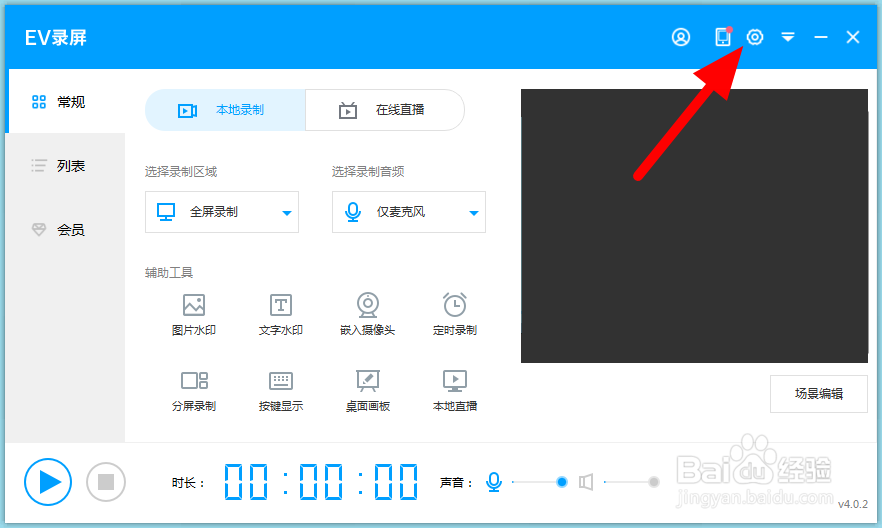Click the 00:00:00 duration timer display
The width and height of the screenshot is (882, 528).
click(321, 482)
